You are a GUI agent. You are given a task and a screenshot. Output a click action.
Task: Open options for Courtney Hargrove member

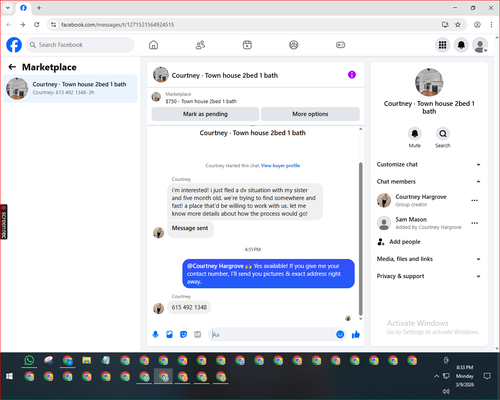pos(475,200)
